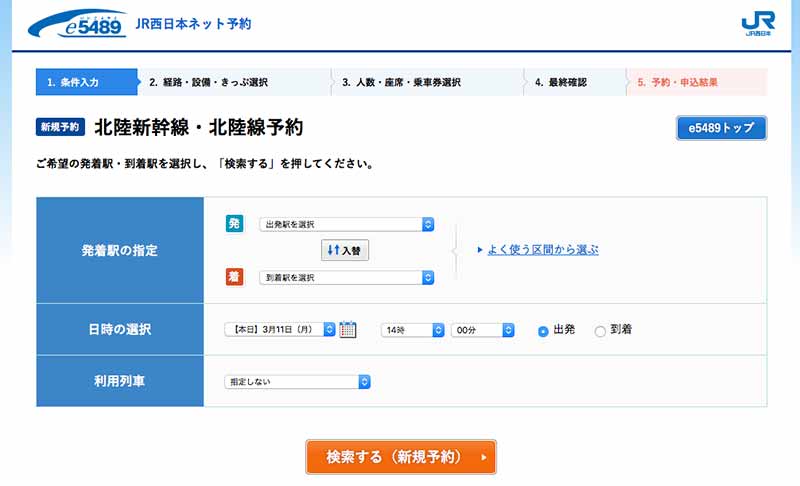Open the date dropdown showing 3月11日
This screenshot has width=800, height=486.
click(x=280, y=329)
